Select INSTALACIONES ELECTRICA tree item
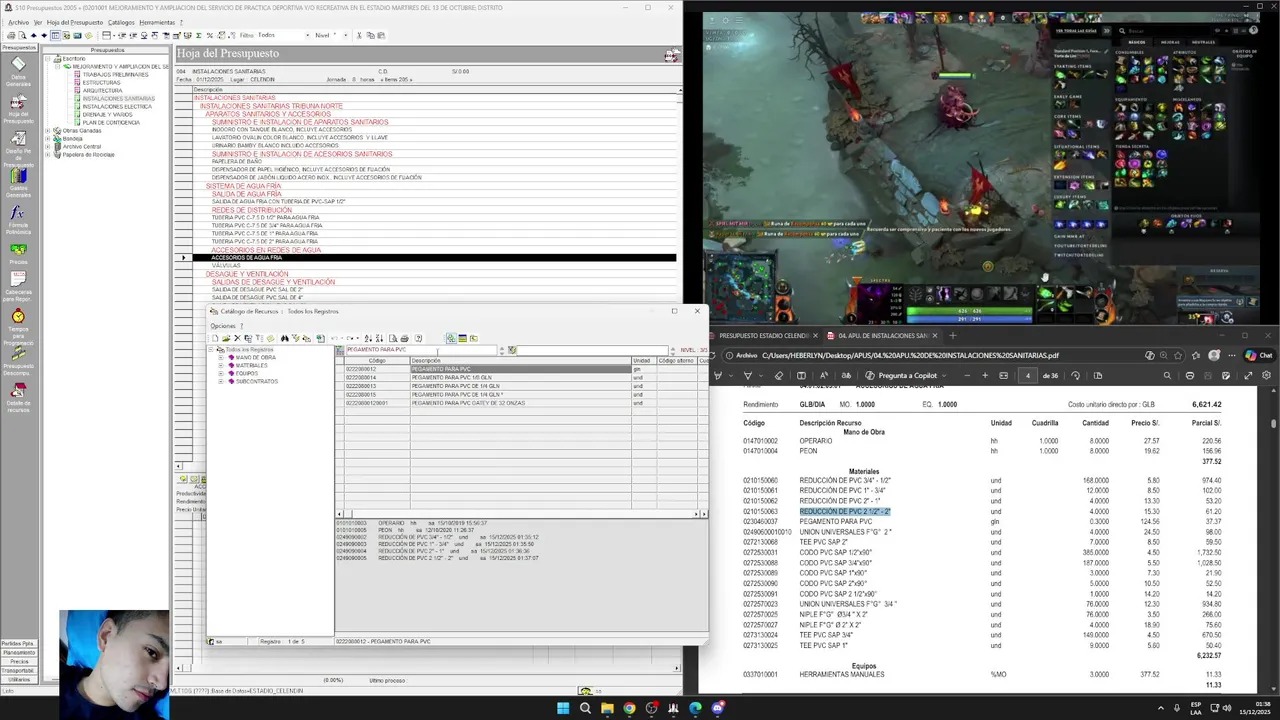 [117, 107]
